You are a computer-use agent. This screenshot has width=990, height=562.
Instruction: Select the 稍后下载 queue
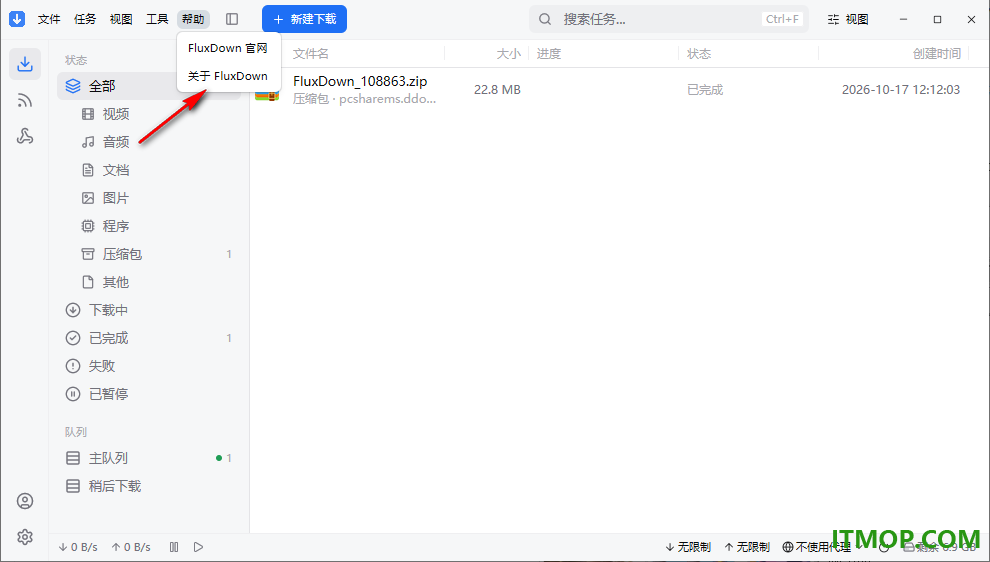tap(149, 486)
